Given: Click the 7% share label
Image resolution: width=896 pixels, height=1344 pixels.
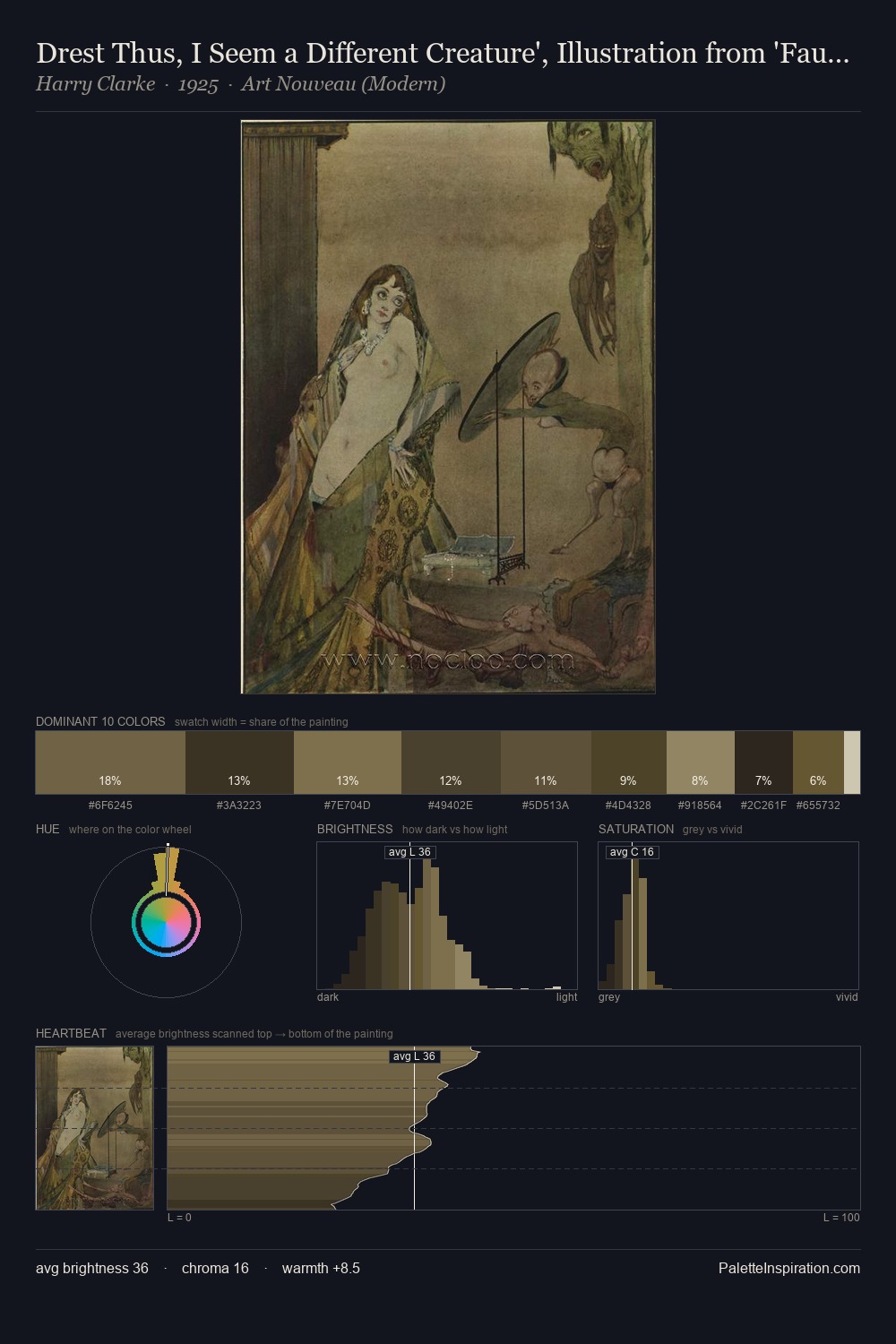Looking at the screenshot, I should coord(763,780).
